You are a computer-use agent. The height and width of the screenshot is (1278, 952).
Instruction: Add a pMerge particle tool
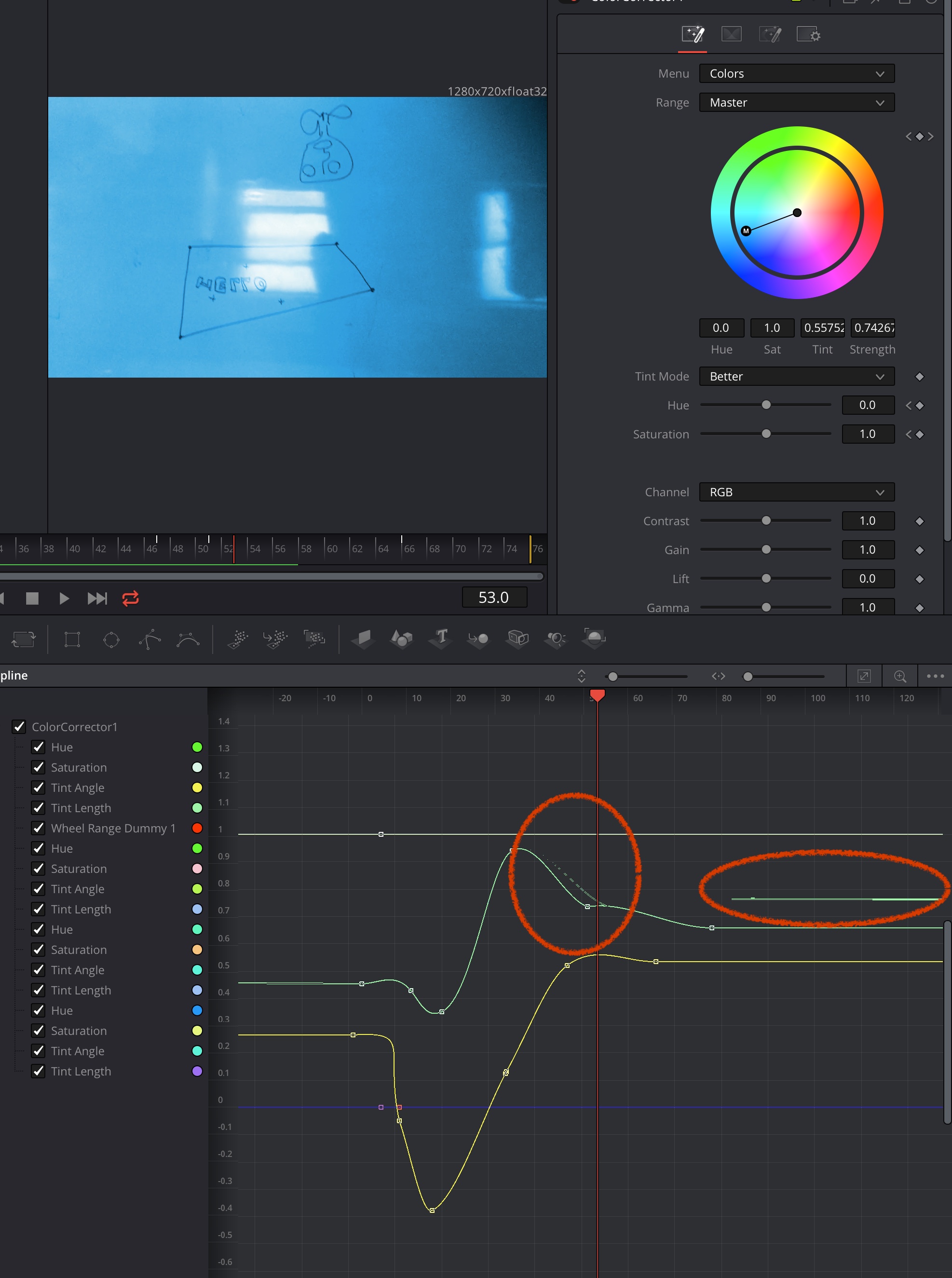coord(275,639)
